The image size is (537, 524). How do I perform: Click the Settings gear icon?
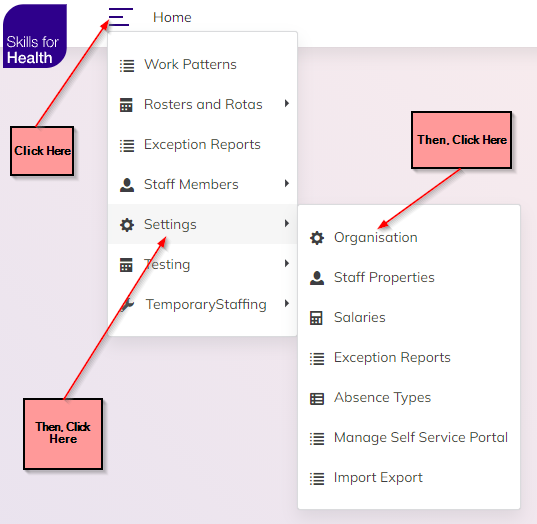click(x=127, y=225)
